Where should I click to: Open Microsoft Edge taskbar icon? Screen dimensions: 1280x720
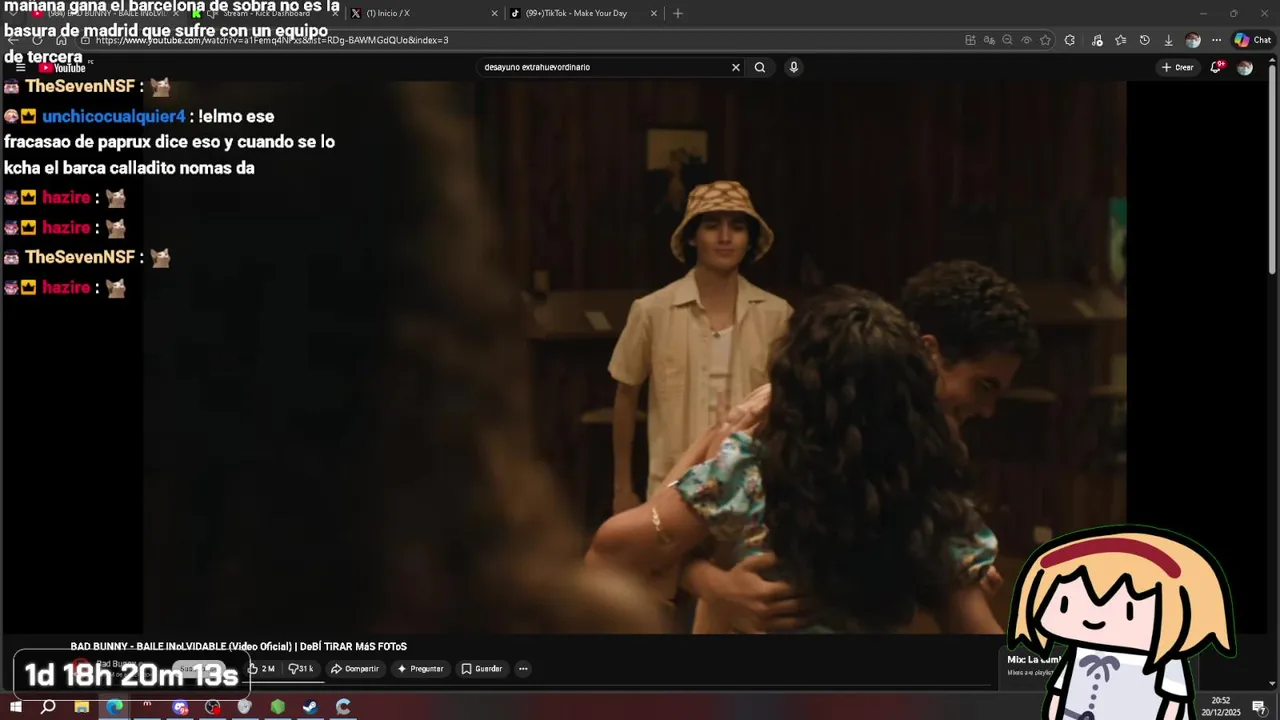click(115, 707)
